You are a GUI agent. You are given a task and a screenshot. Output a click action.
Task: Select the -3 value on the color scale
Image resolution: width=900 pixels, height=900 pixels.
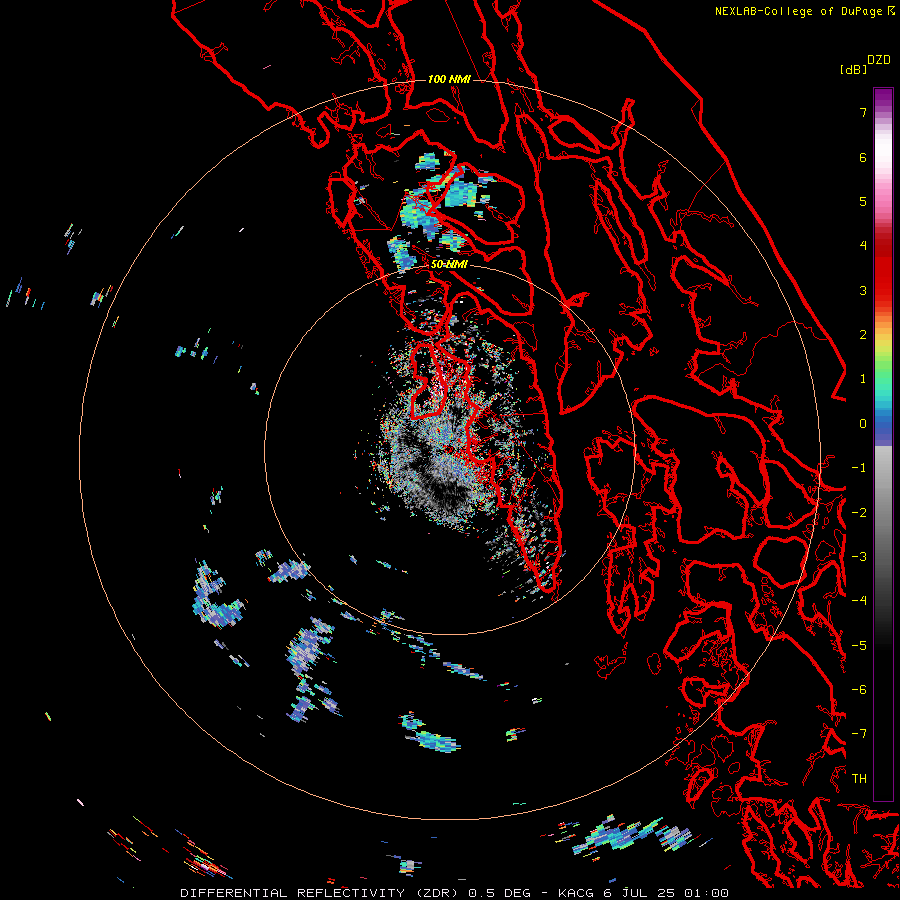[859, 557]
